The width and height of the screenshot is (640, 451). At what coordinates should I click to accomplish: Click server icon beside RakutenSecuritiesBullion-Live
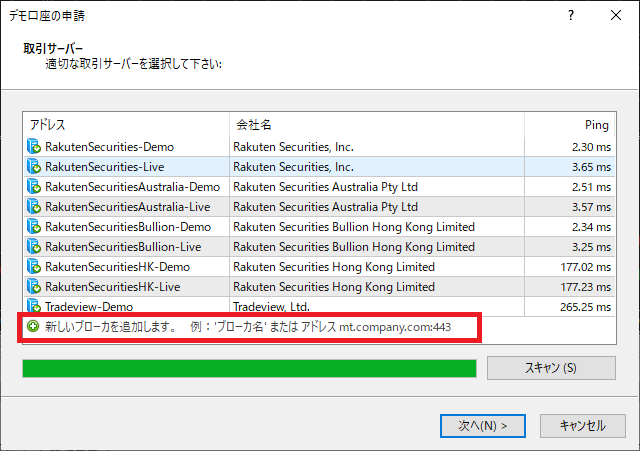point(34,247)
